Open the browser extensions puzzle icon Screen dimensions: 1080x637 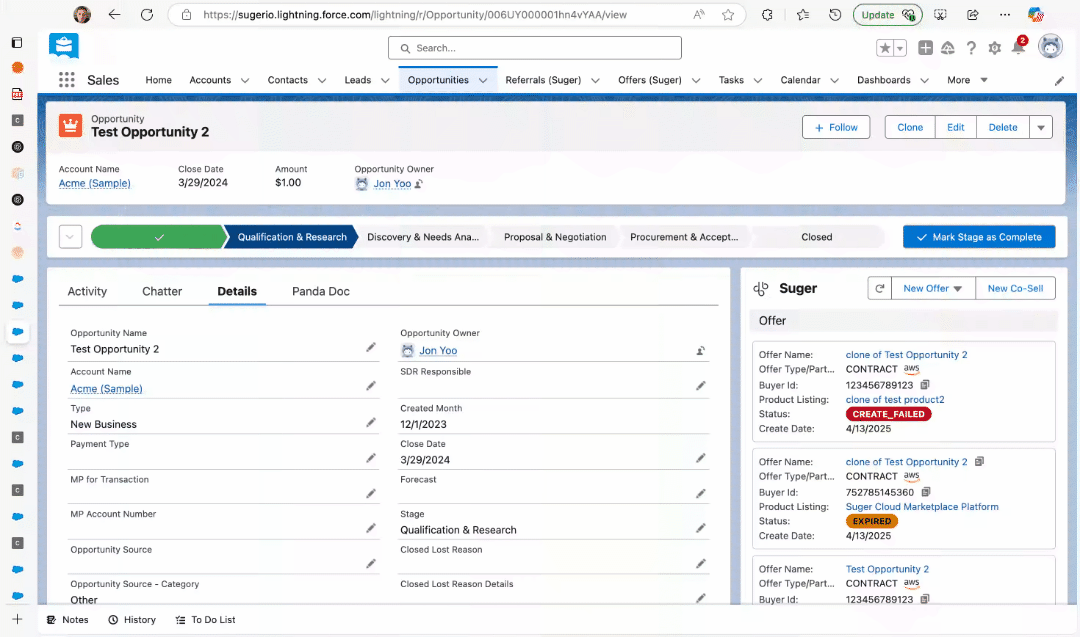767,14
